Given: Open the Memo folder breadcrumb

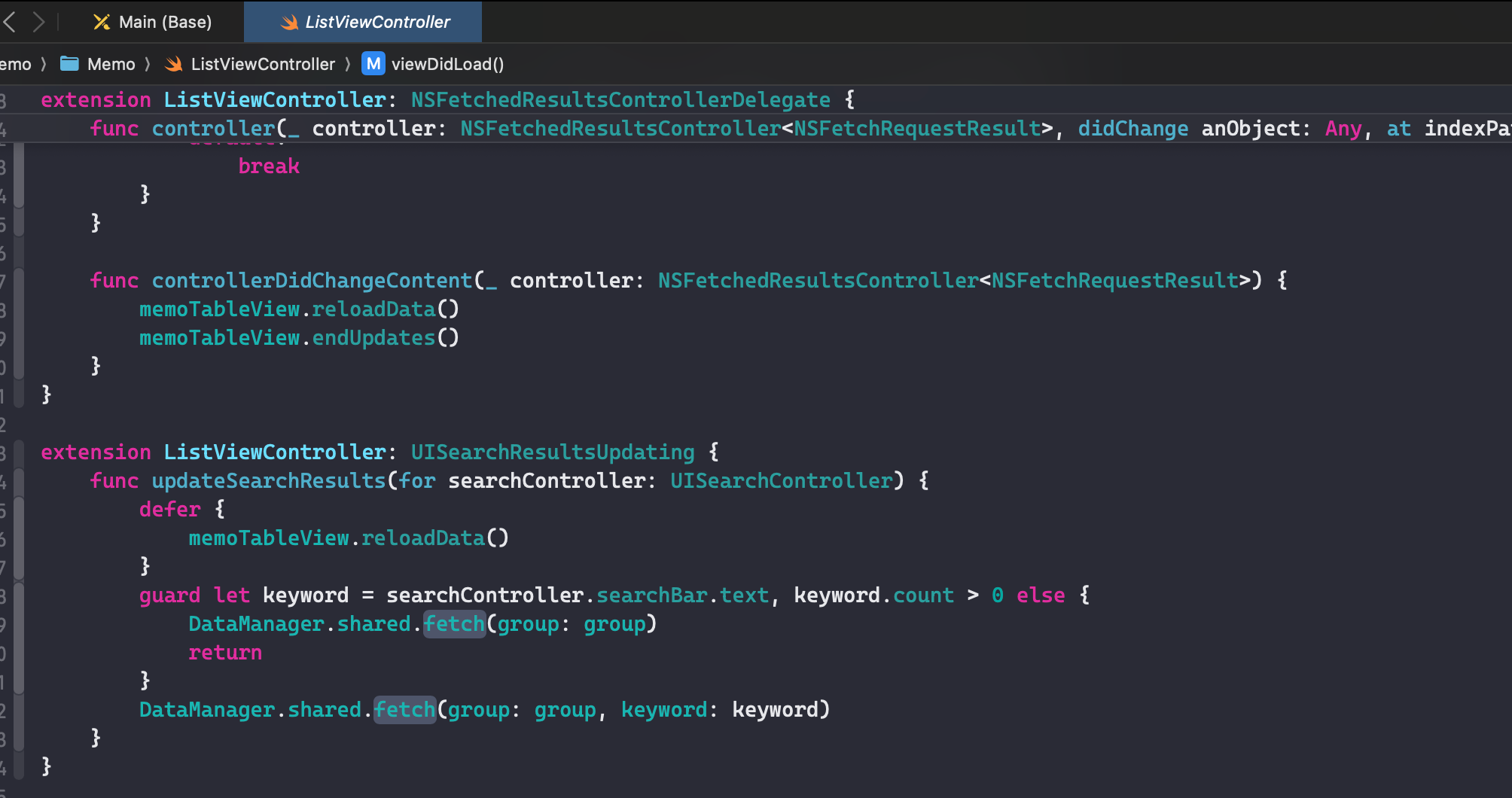Looking at the screenshot, I should pyautogui.click(x=98, y=64).
